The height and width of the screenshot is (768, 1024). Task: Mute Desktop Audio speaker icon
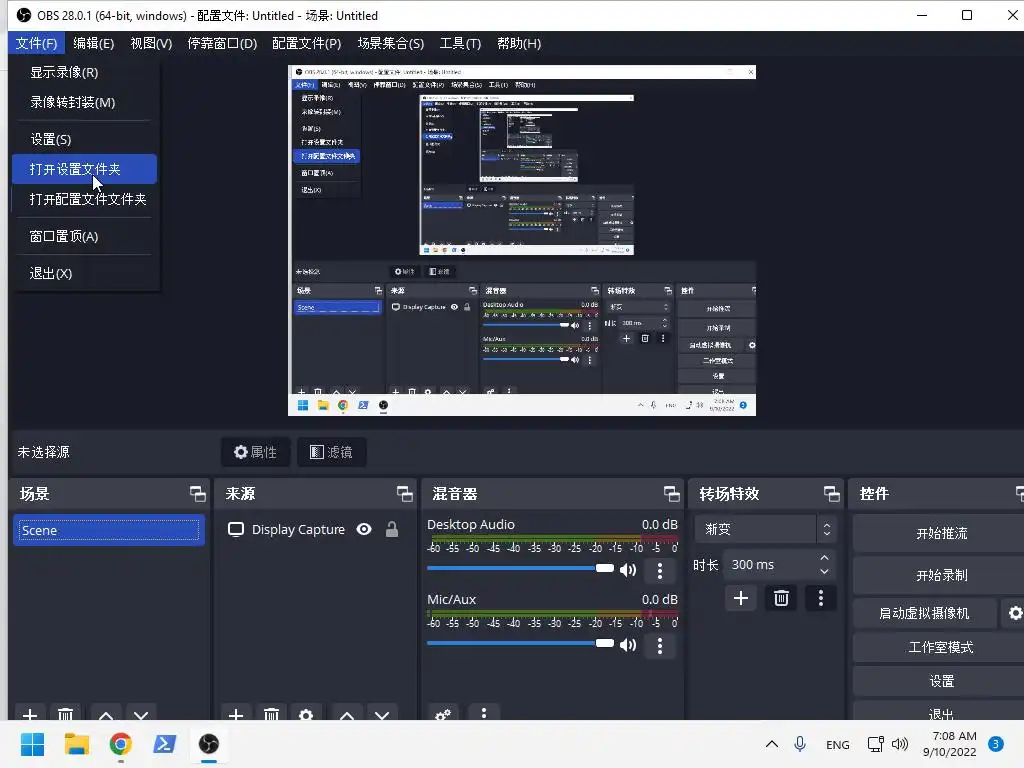tap(628, 570)
